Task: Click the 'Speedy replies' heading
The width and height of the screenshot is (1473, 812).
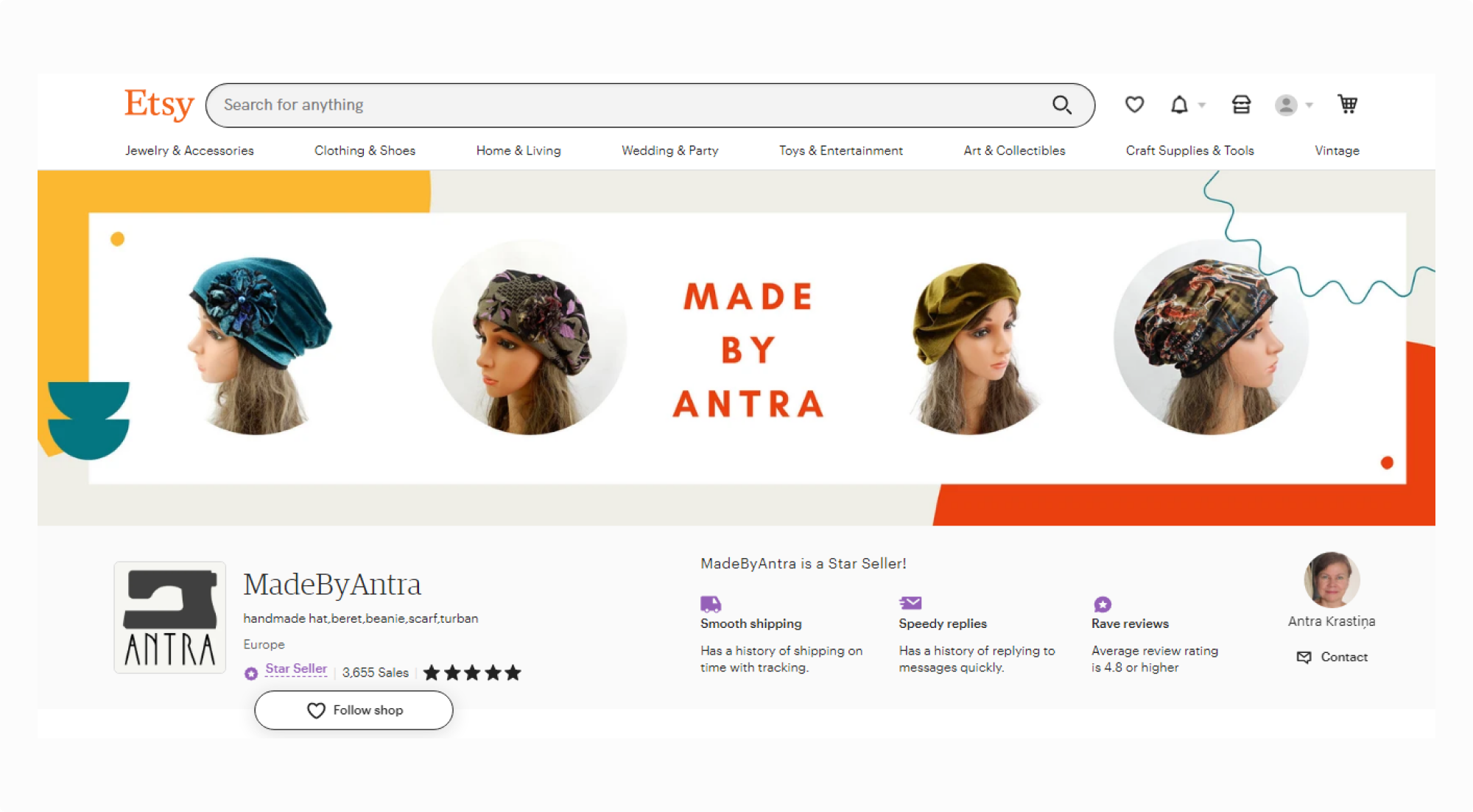Action: [943, 624]
